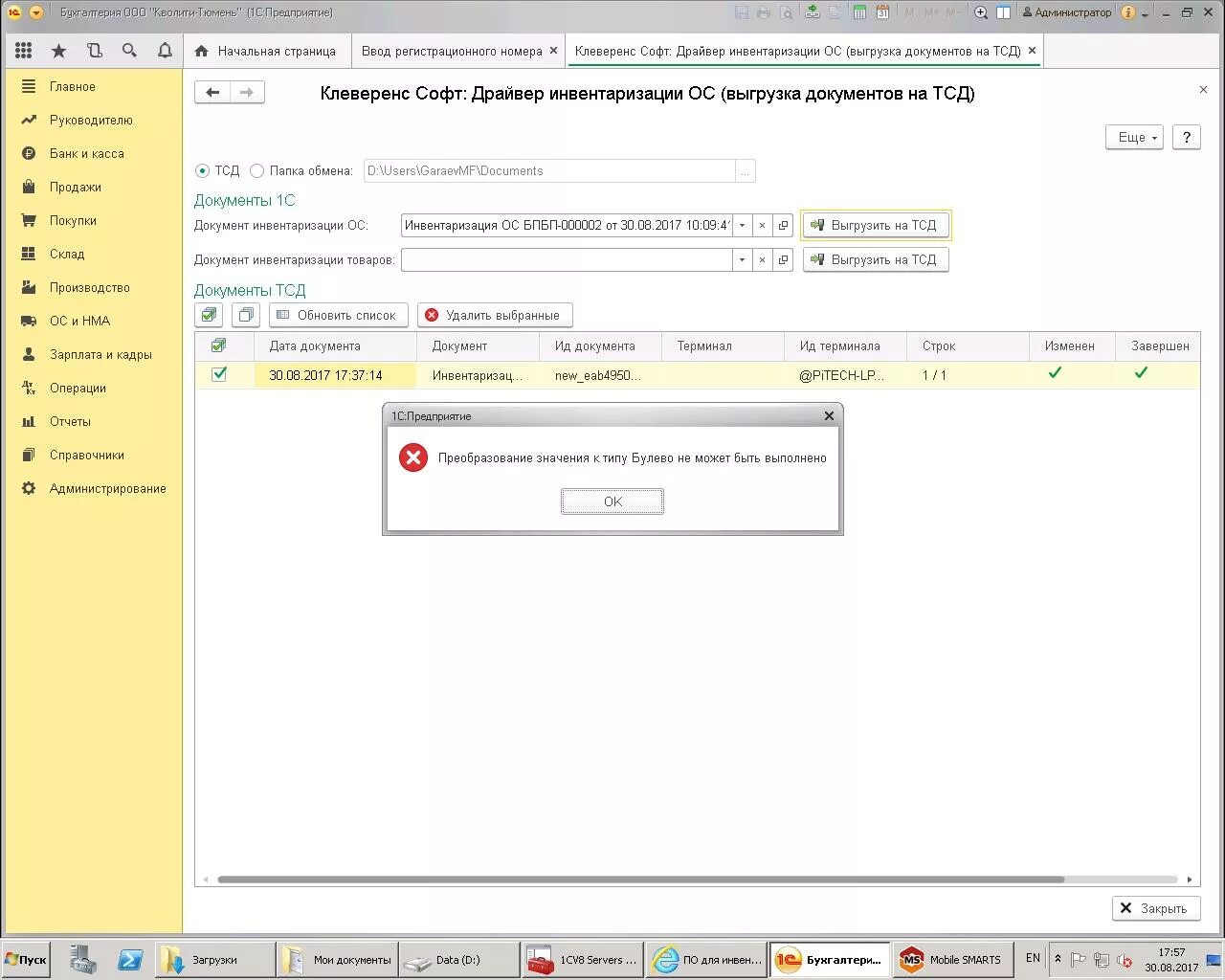Click the Закрыть button
The height and width of the screenshot is (980, 1225).
(x=1156, y=908)
